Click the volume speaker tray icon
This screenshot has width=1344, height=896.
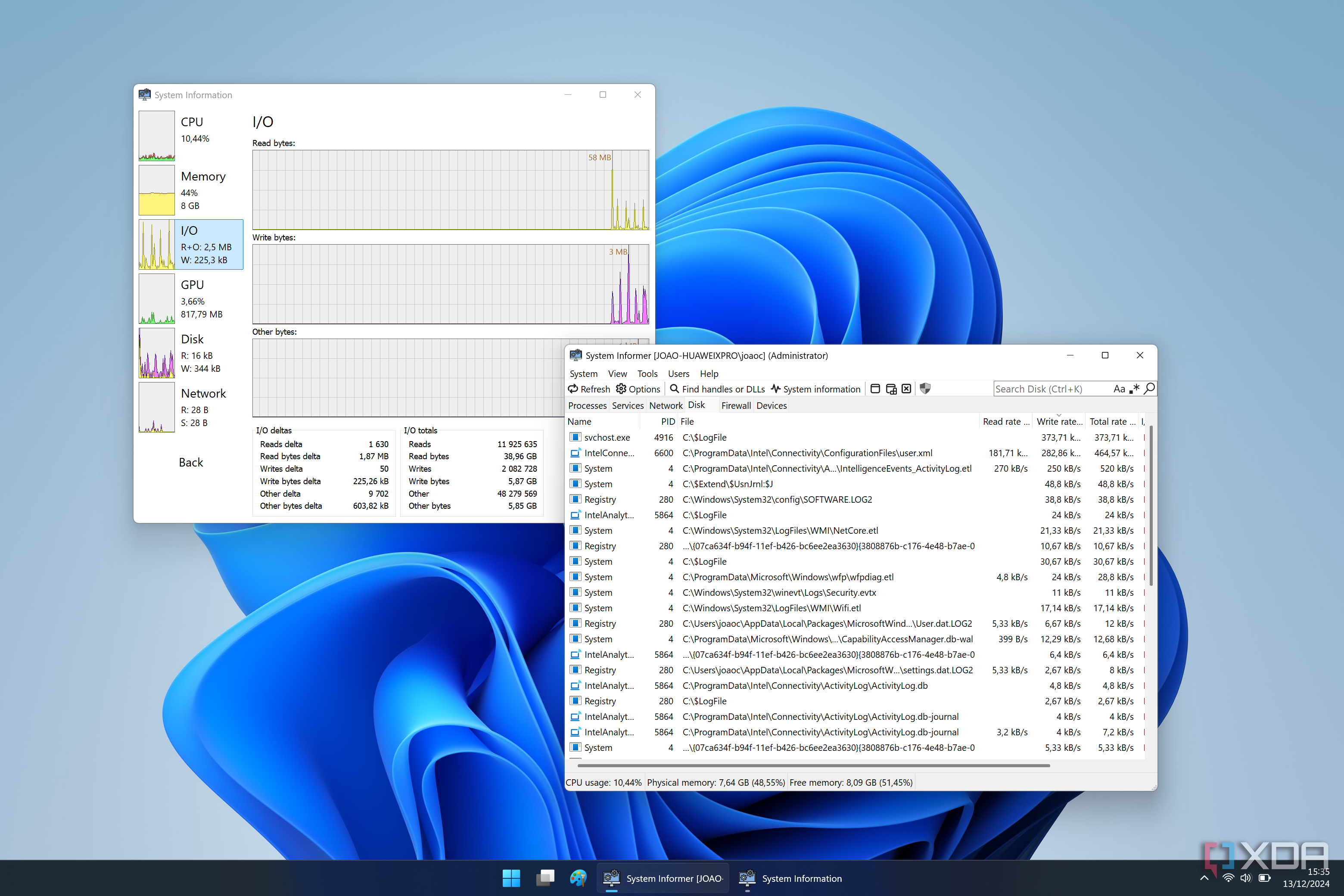(x=1246, y=878)
